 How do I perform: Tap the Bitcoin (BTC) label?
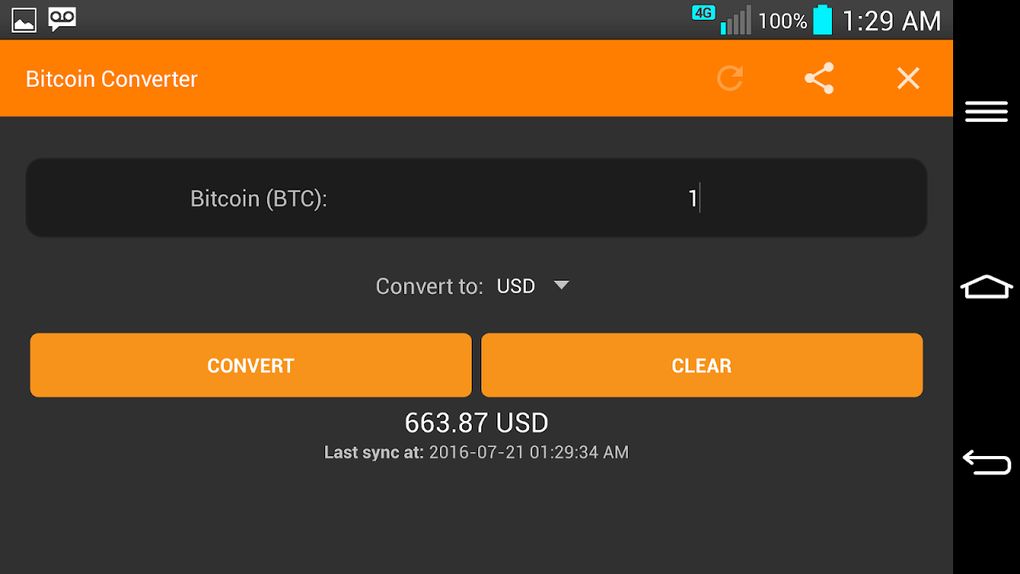[259, 199]
